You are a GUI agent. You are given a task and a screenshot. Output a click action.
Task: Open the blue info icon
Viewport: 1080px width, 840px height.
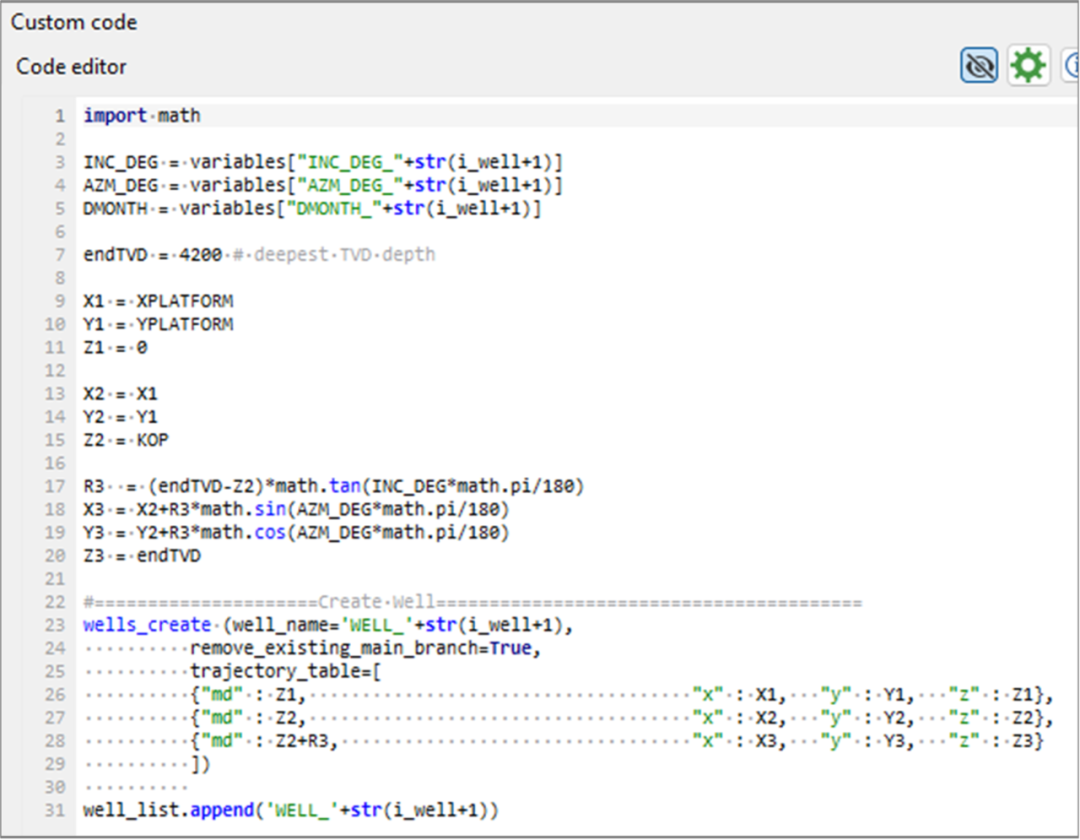pos(1070,67)
